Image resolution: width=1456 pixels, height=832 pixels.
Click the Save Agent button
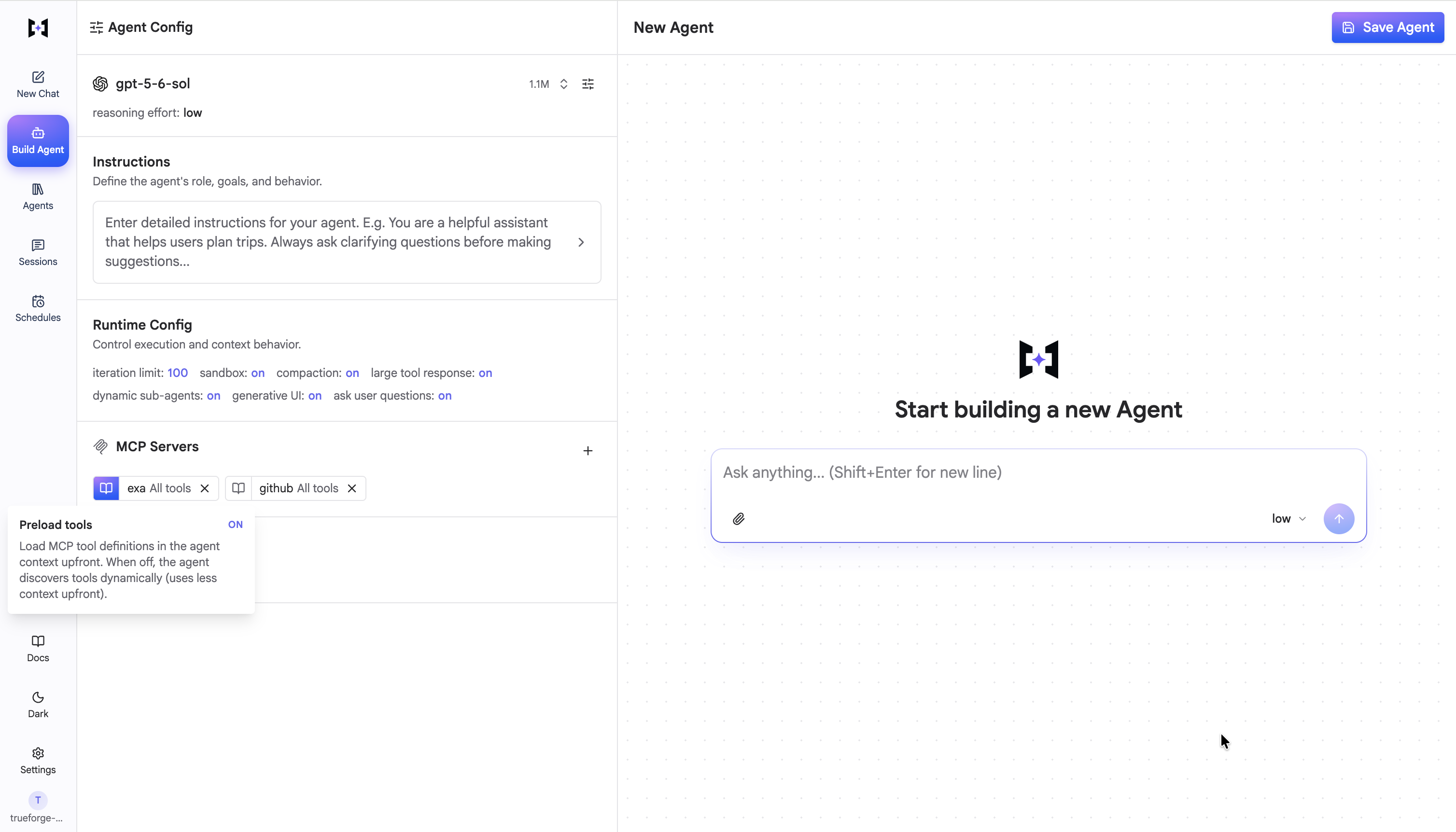click(x=1387, y=28)
